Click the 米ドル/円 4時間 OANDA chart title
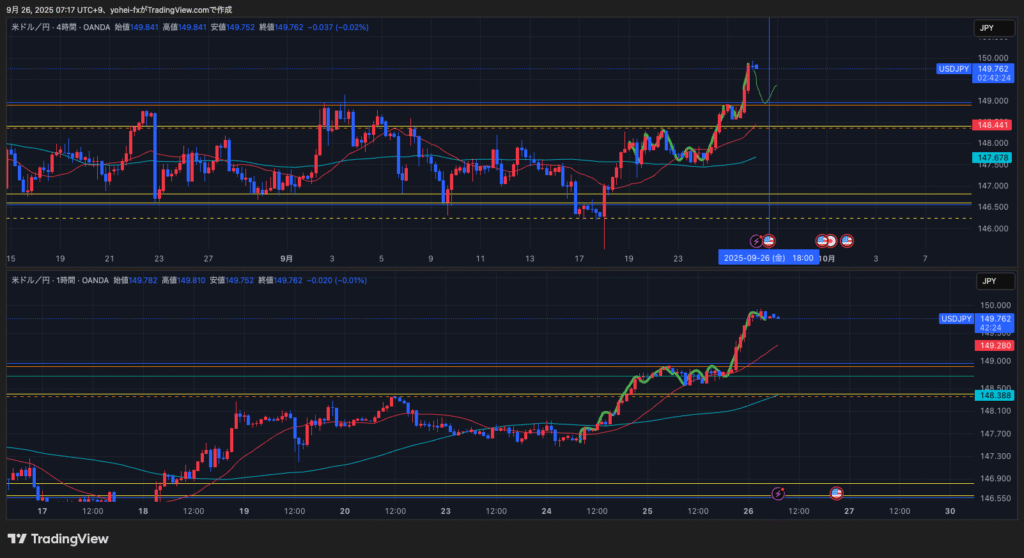The image size is (1024, 558). pyautogui.click(x=58, y=28)
